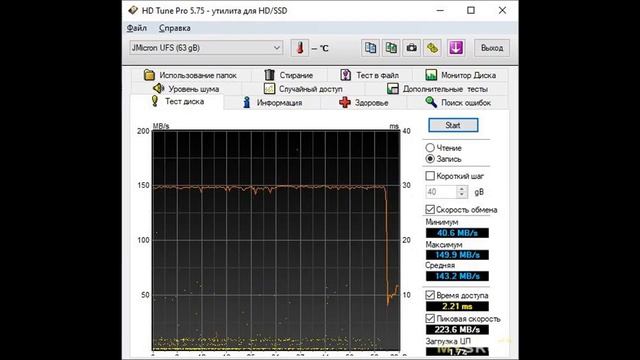The width and height of the screenshot is (640, 360).
Task: Minimize the HD Tune Pro window
Action: pyautogui.click(x=440, y=11)
